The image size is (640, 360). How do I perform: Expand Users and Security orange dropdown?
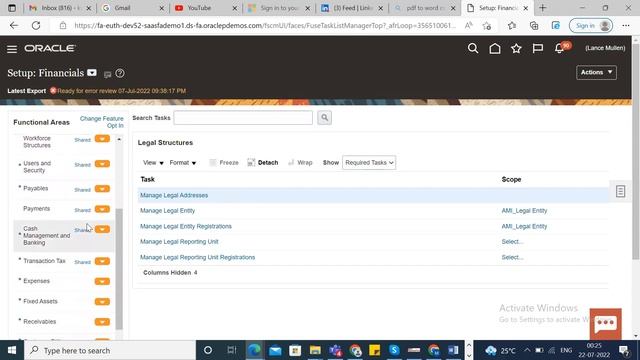pyautogui.click(x=102, y=164)
